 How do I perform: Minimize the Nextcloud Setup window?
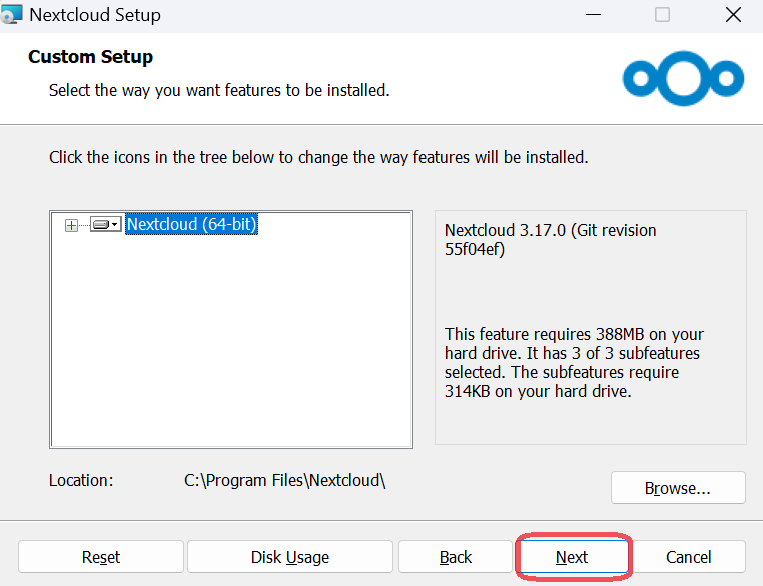pyautogui.click(x=593, y=15)
